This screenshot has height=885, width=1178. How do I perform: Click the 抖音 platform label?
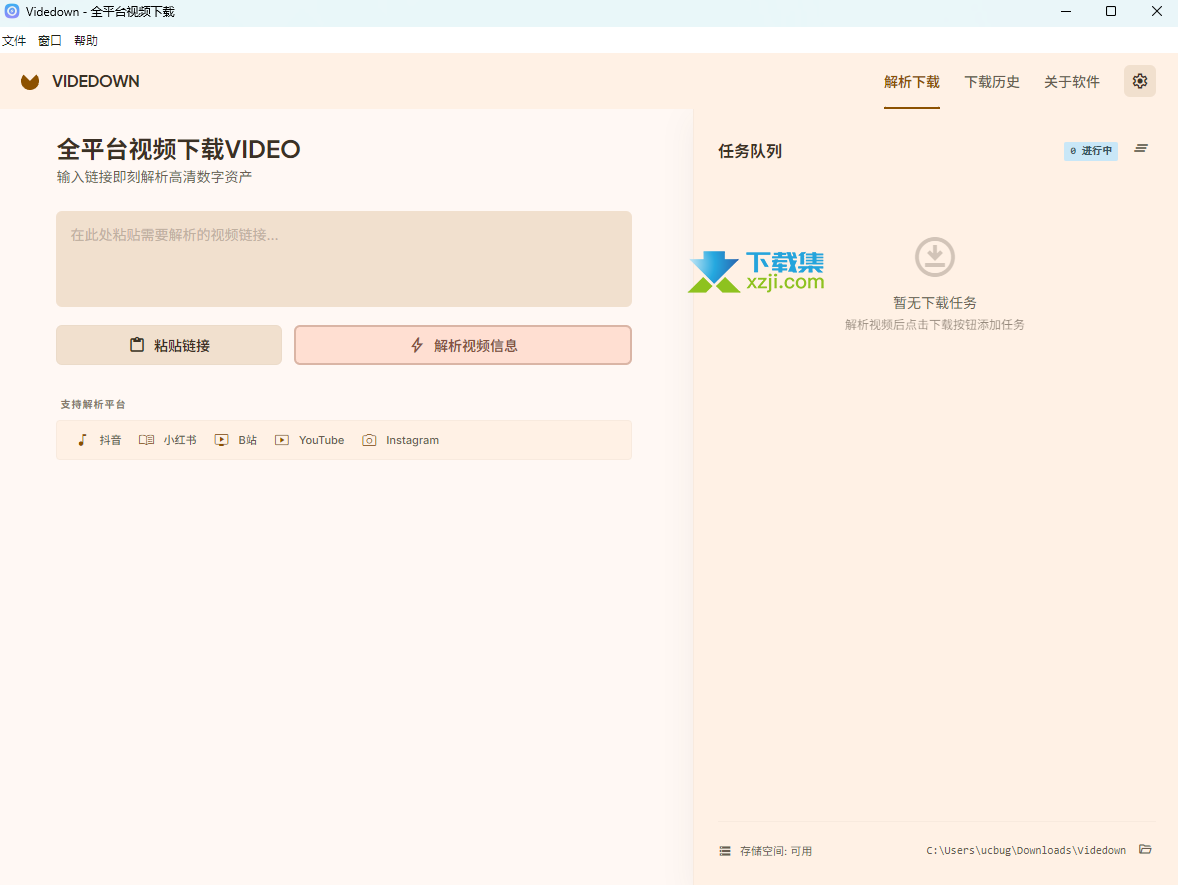click(x=110, y=440)
